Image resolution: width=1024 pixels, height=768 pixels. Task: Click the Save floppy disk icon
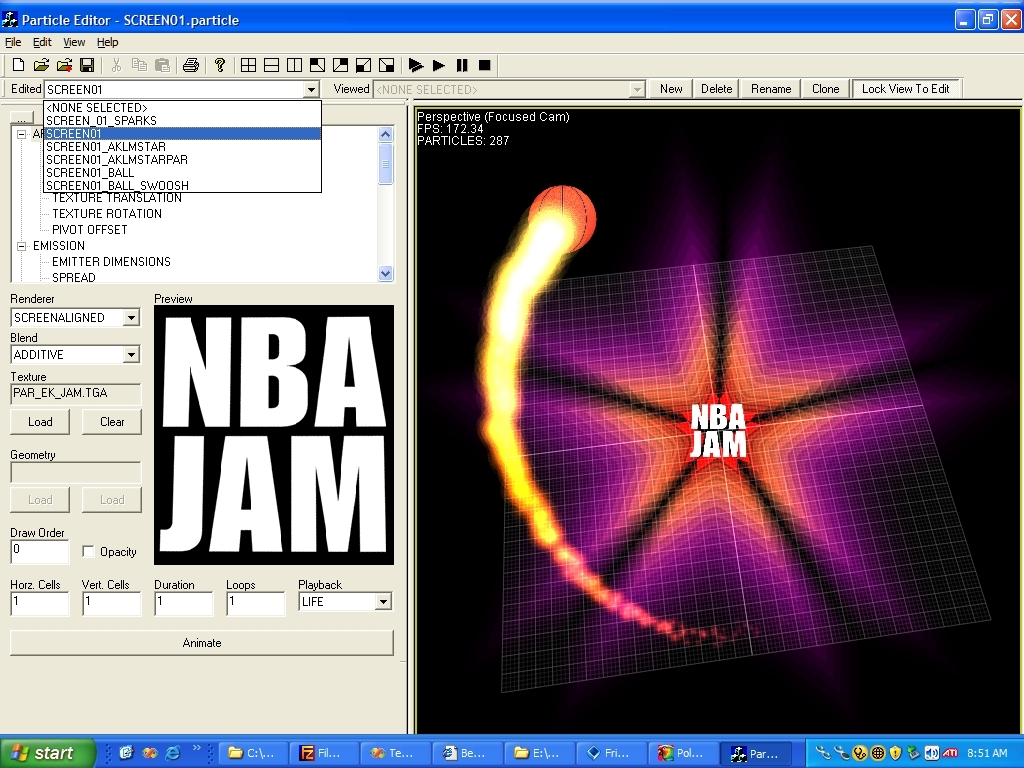[87, 65]
